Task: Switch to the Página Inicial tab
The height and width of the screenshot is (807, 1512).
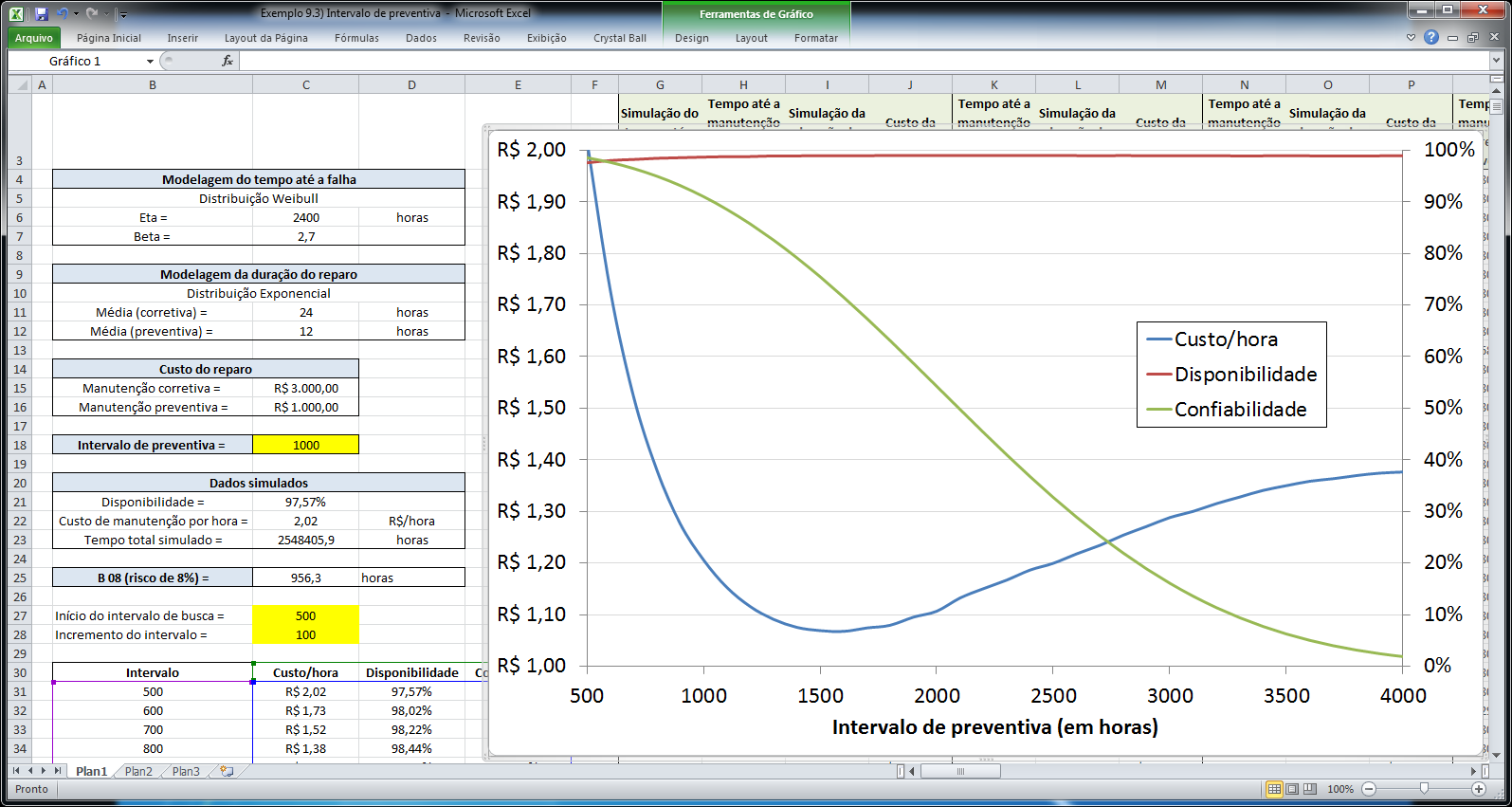Action: click(109, 38)
